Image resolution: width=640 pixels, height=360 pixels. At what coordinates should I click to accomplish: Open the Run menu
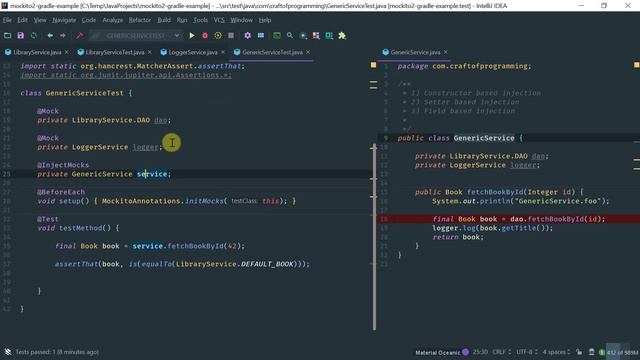(x=182, y=20)
